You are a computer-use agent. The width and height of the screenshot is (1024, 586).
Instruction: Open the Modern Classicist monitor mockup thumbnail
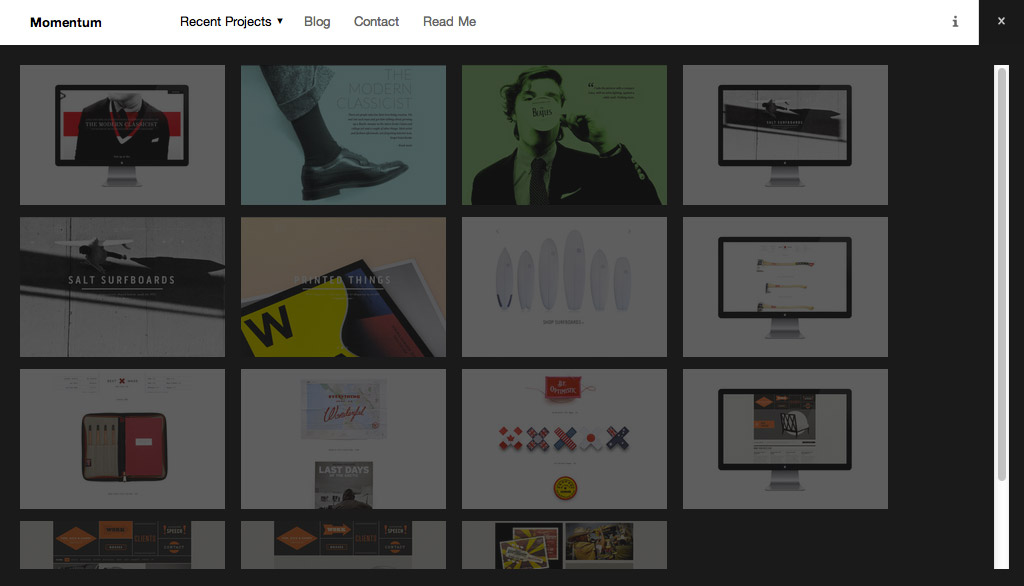click(122, 135)
